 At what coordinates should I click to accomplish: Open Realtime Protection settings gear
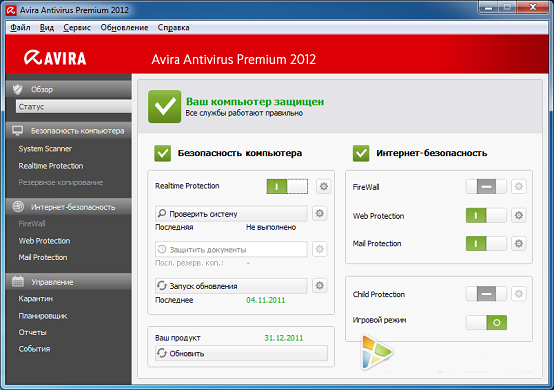pos(324,186)
